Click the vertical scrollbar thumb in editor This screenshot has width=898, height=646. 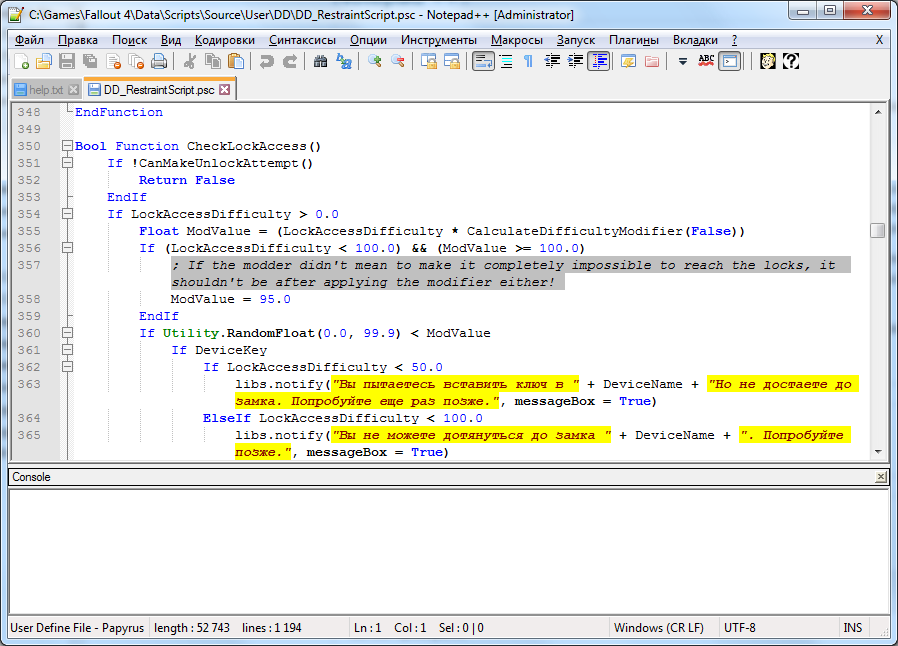(x=878, y=231)
